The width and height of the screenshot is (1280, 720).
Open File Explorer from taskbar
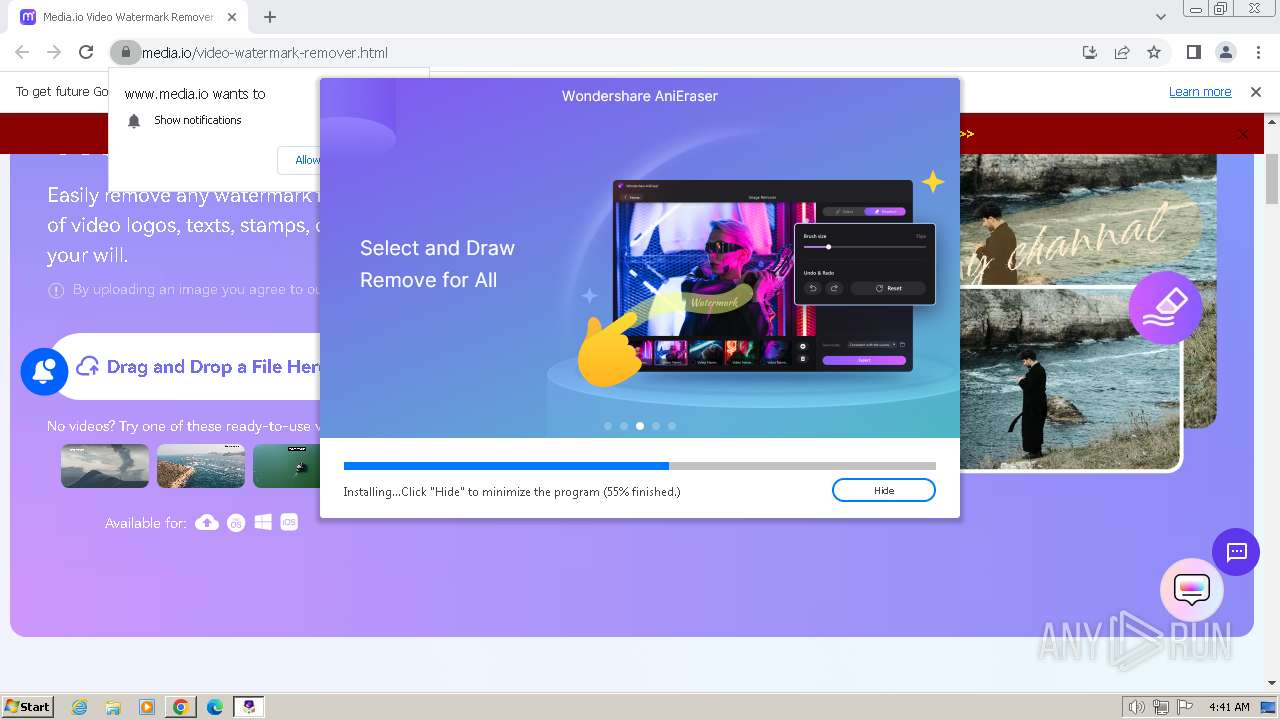(x=113, y=707)
